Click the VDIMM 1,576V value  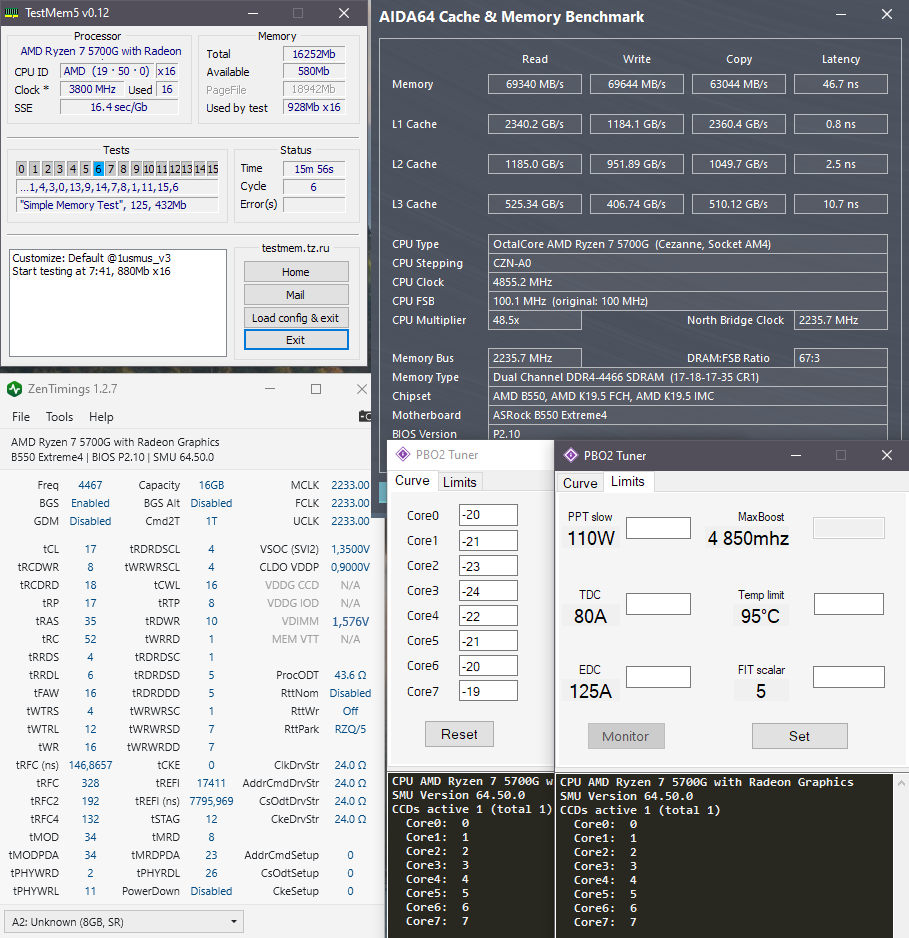(x=350, y=622)
